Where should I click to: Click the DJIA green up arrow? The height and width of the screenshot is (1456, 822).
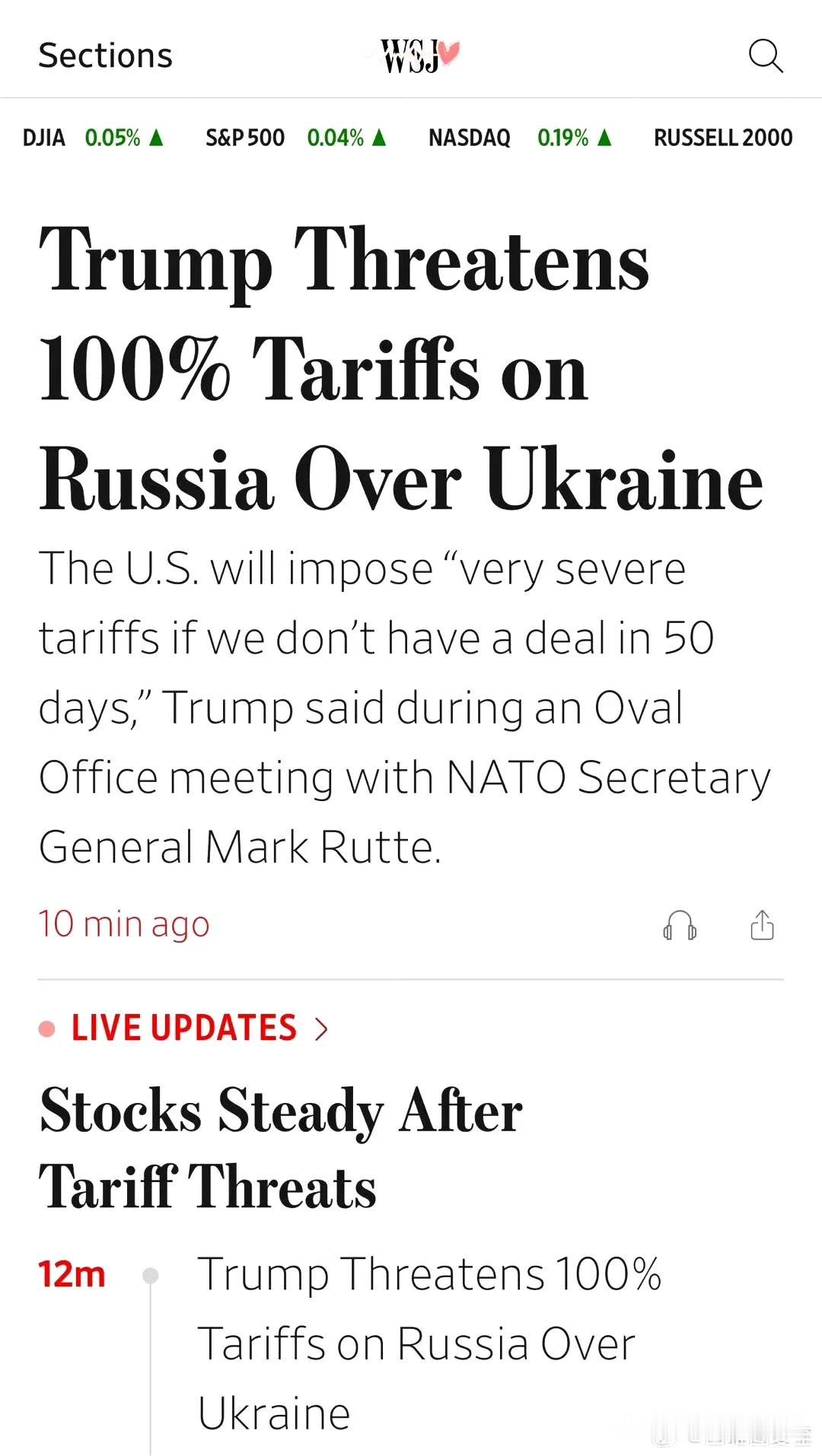(156, 137)
